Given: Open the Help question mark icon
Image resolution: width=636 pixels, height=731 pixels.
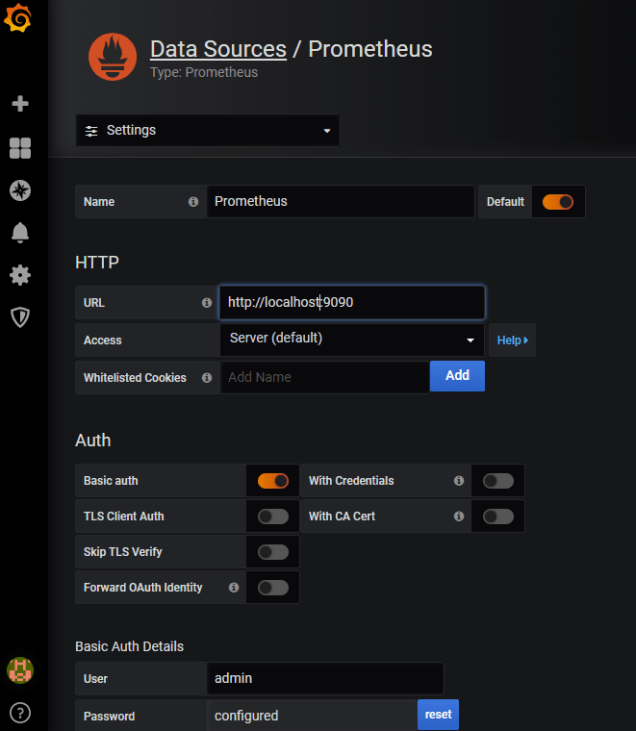Looking at the screenshot, I should [x=20, y=713].
